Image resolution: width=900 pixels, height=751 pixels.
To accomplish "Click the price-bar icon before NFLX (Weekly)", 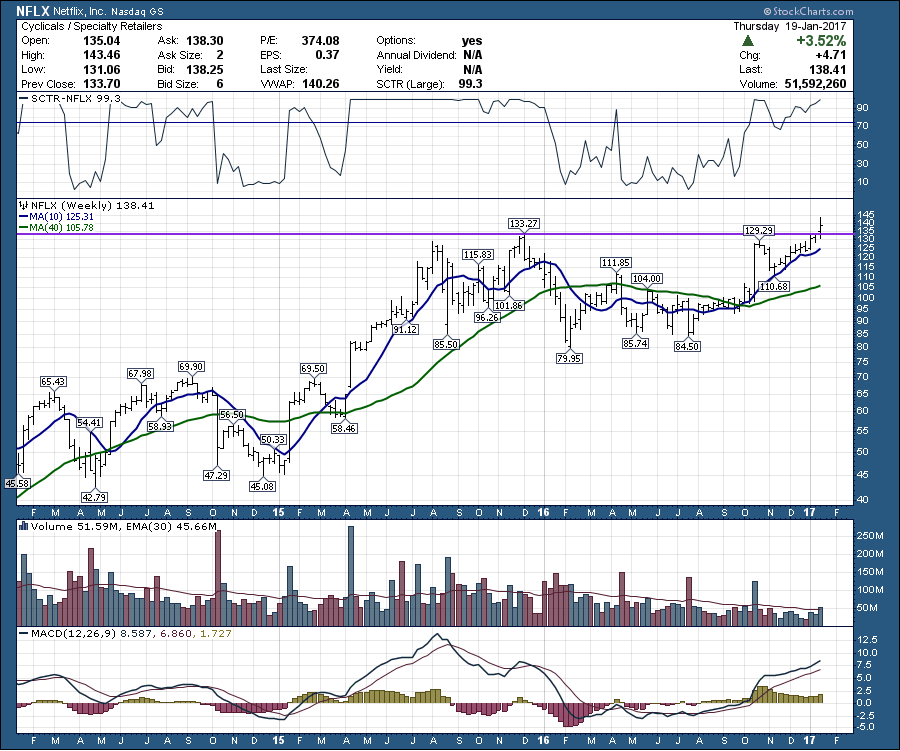I will pyautogui.click(x=24, y=205).
